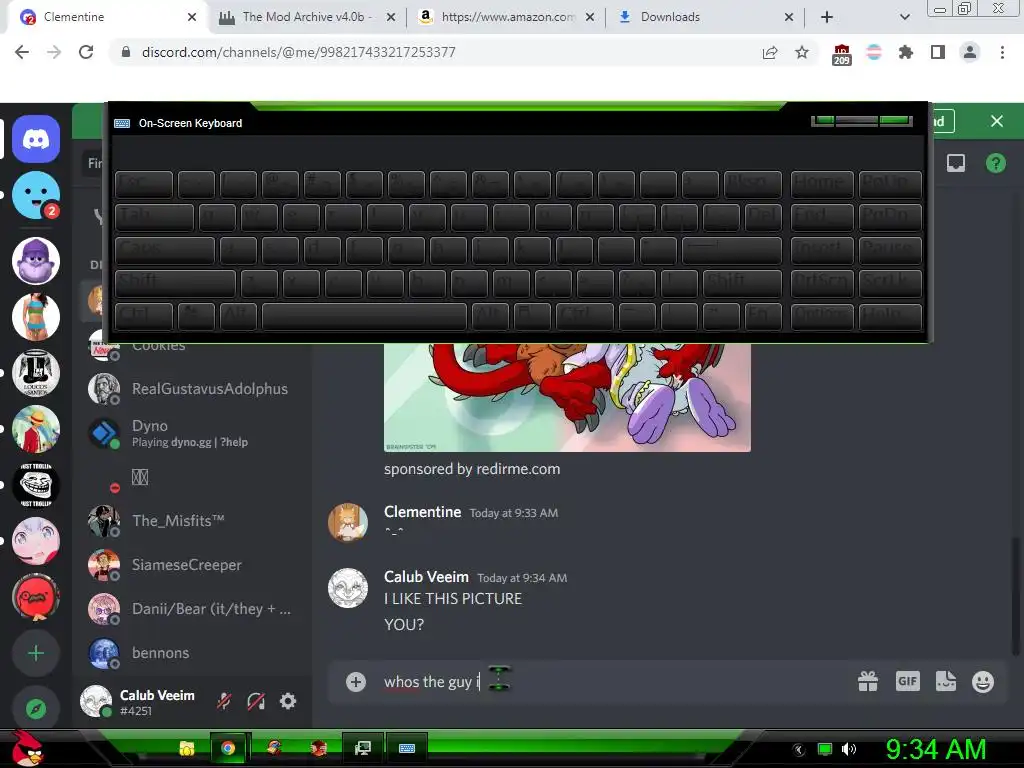
Task: Attach a file with plus button
Action: [x=356, y=682]
